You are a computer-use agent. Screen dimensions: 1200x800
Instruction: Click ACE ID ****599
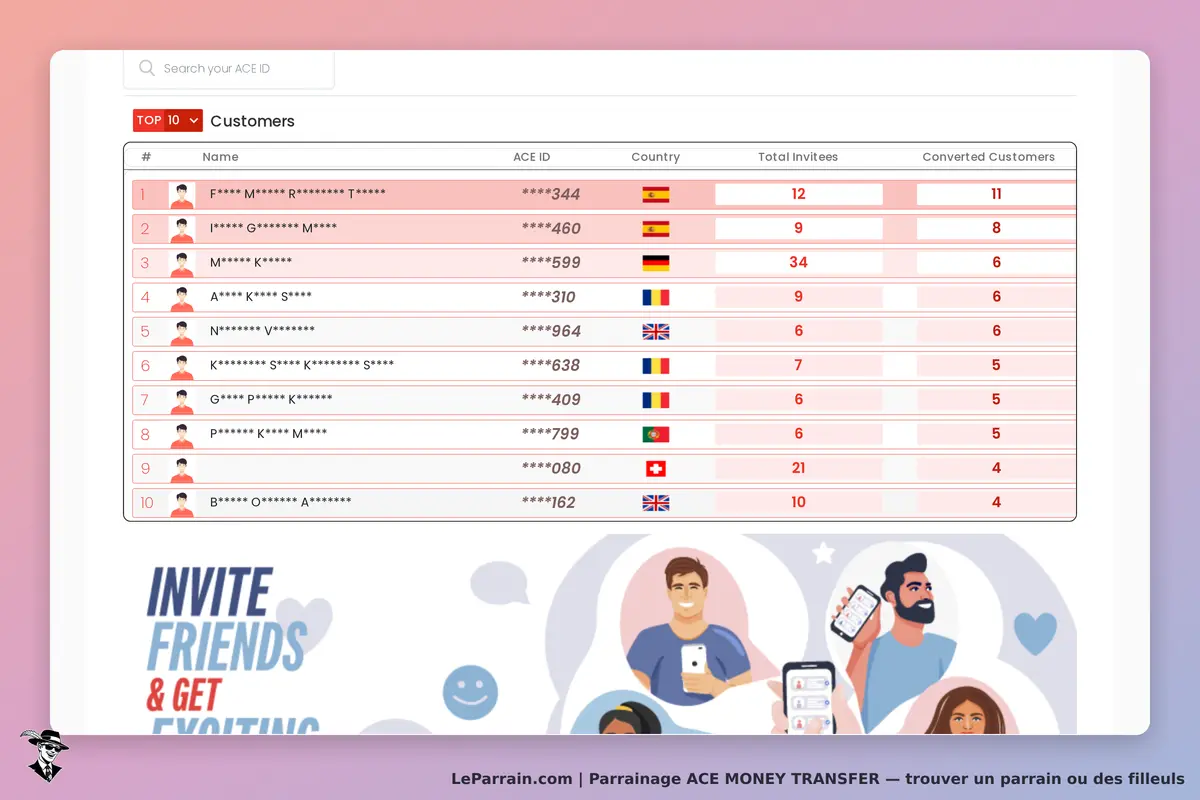click(551, 263)
